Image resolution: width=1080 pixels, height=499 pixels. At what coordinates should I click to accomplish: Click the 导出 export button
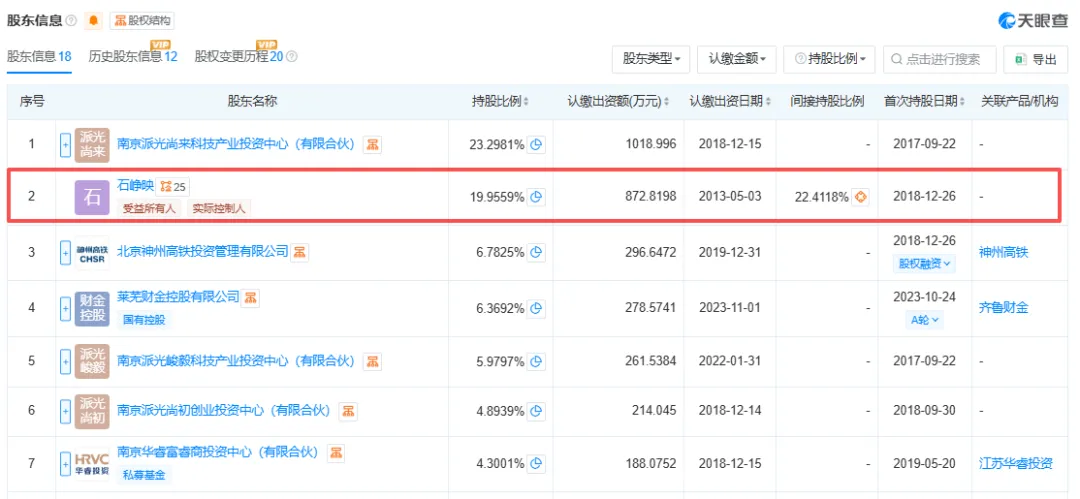point(1036,59)
